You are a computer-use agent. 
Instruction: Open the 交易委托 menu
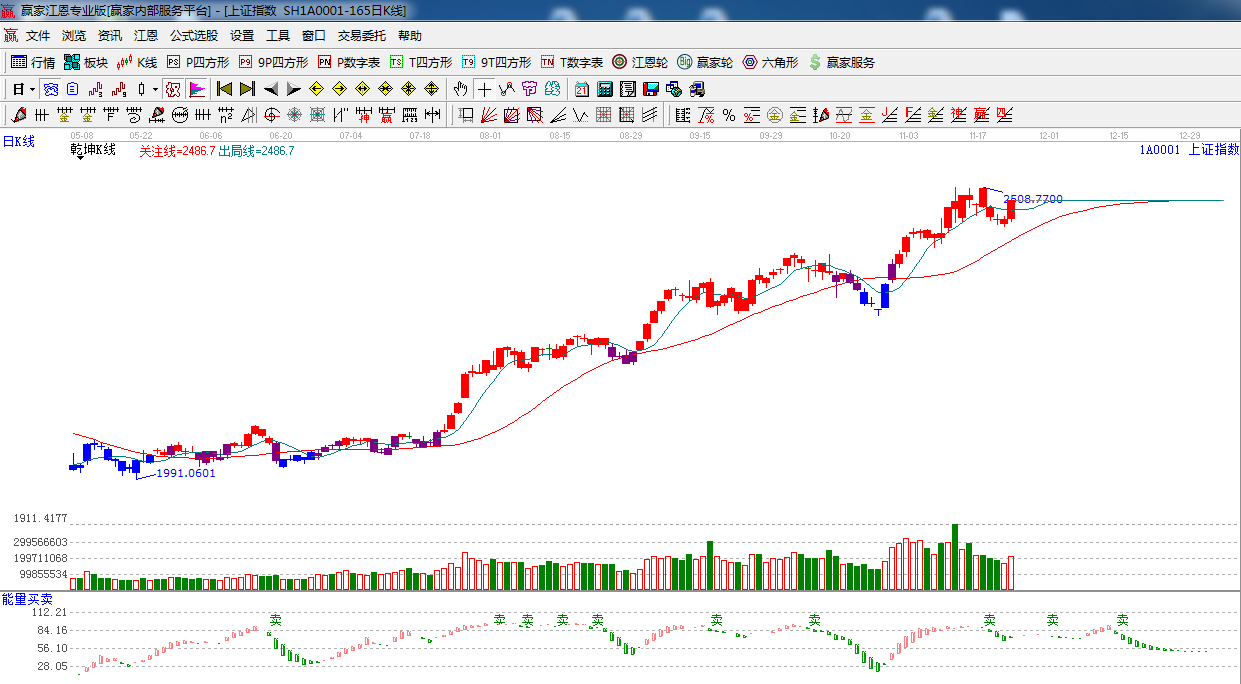click(361, 35)
